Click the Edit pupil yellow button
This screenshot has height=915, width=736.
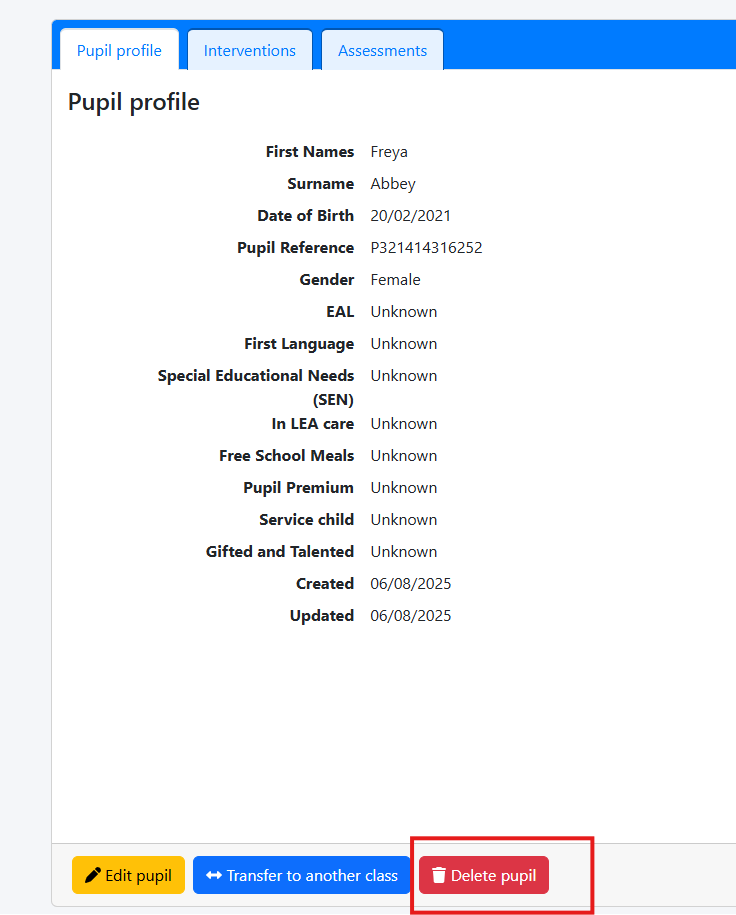(128, 875)
